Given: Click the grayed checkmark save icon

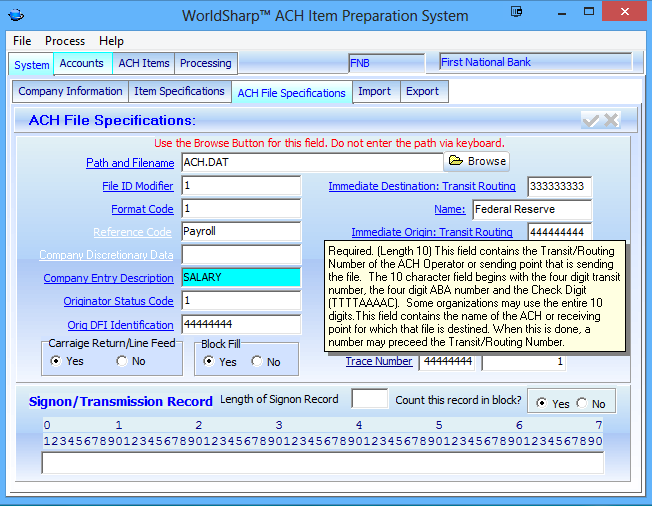Looking at the screenshot, I should click(590, 120).
